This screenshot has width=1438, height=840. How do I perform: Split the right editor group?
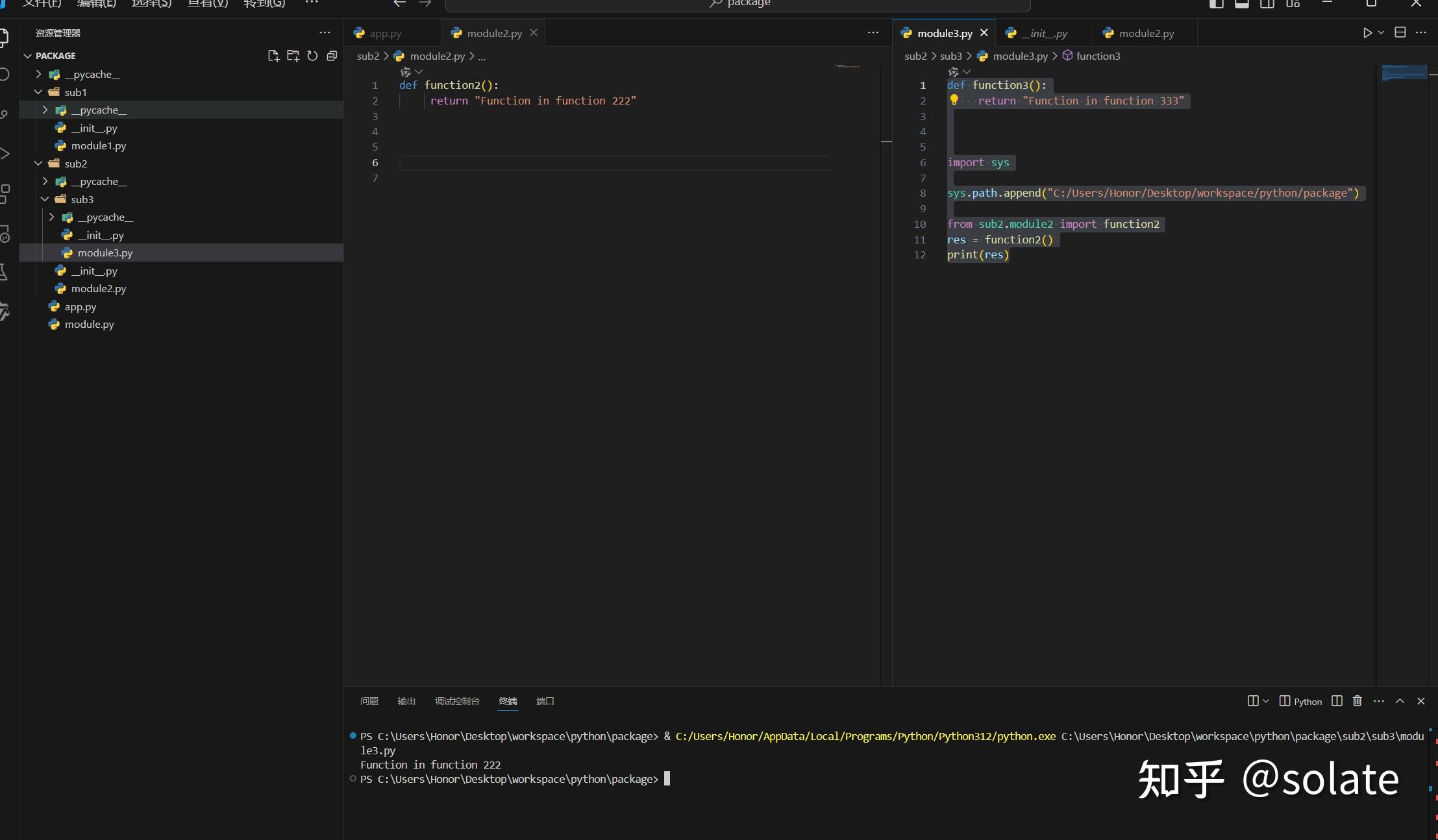(1400, 32)
